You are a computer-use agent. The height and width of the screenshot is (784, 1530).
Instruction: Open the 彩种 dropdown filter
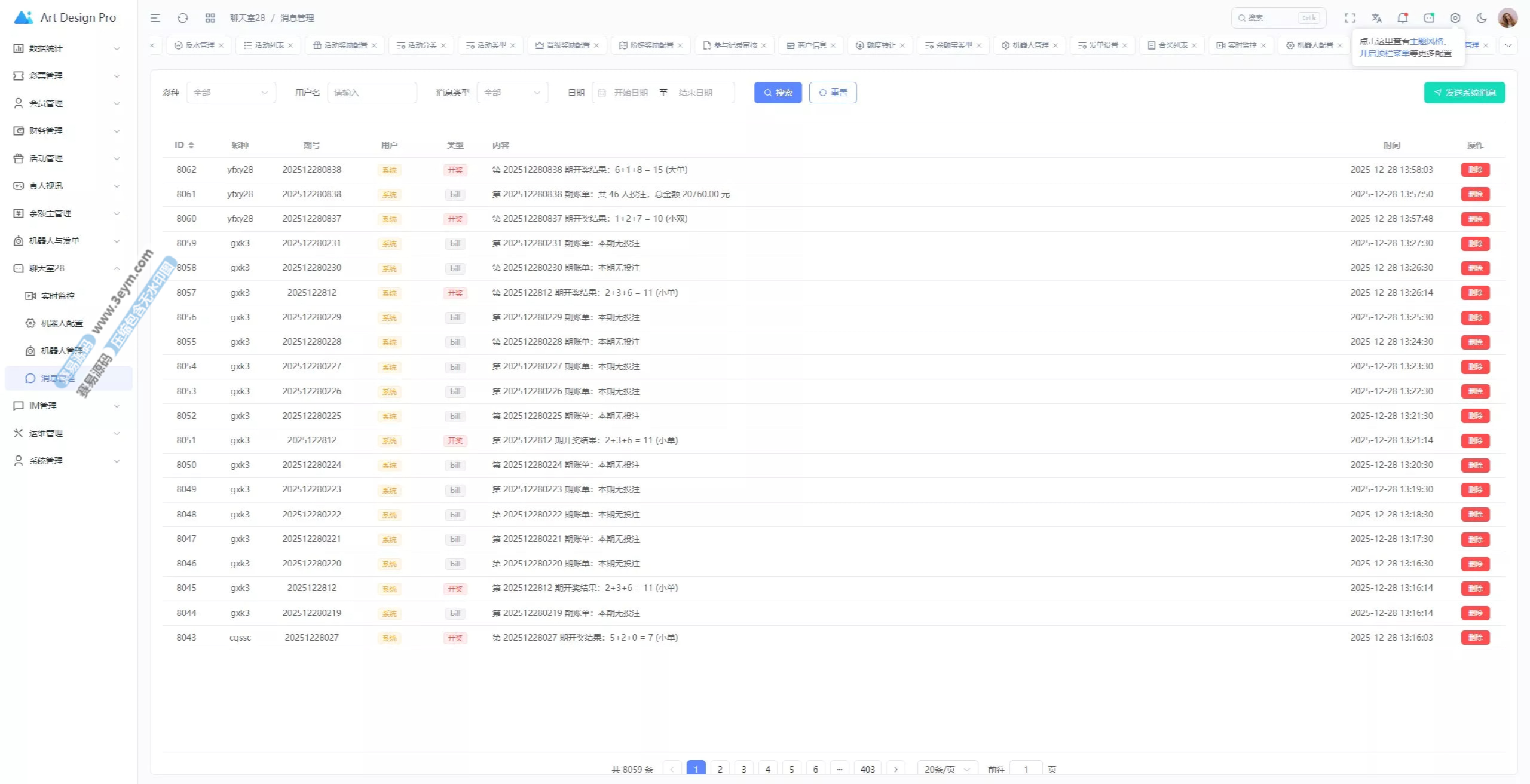click(231, 93)
